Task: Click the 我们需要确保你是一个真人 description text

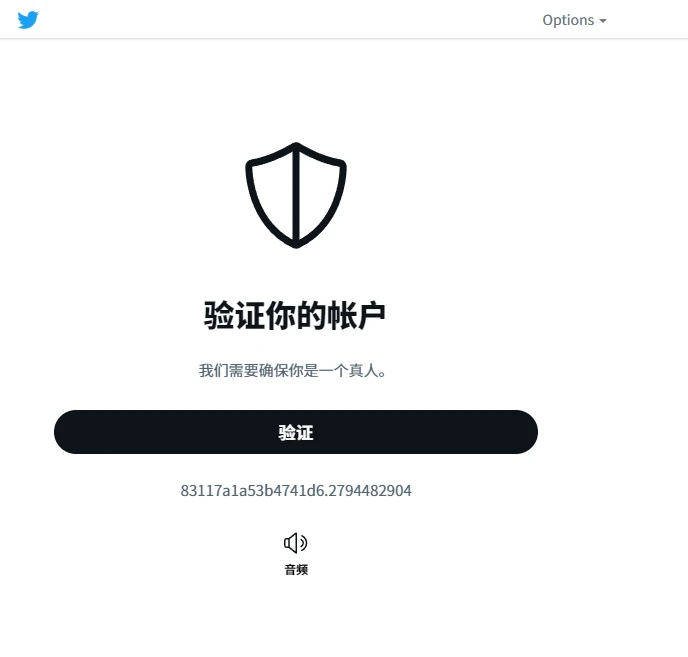Action: pyautogui.click(x=293, y=370)
